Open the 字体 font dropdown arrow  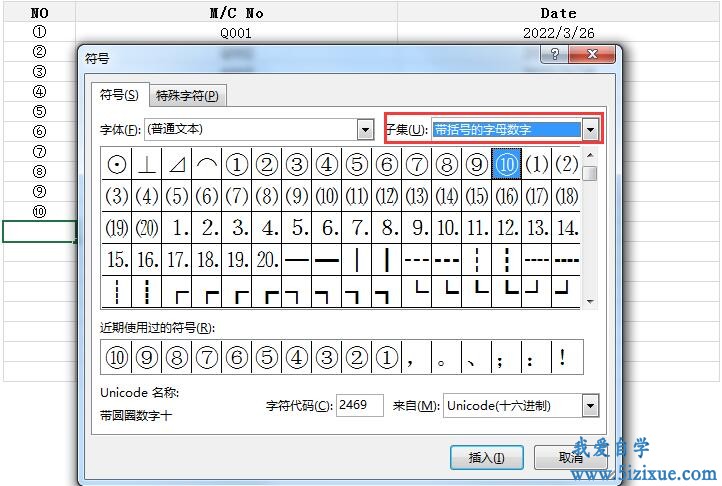pyautogui.click(x=365, y=130)
